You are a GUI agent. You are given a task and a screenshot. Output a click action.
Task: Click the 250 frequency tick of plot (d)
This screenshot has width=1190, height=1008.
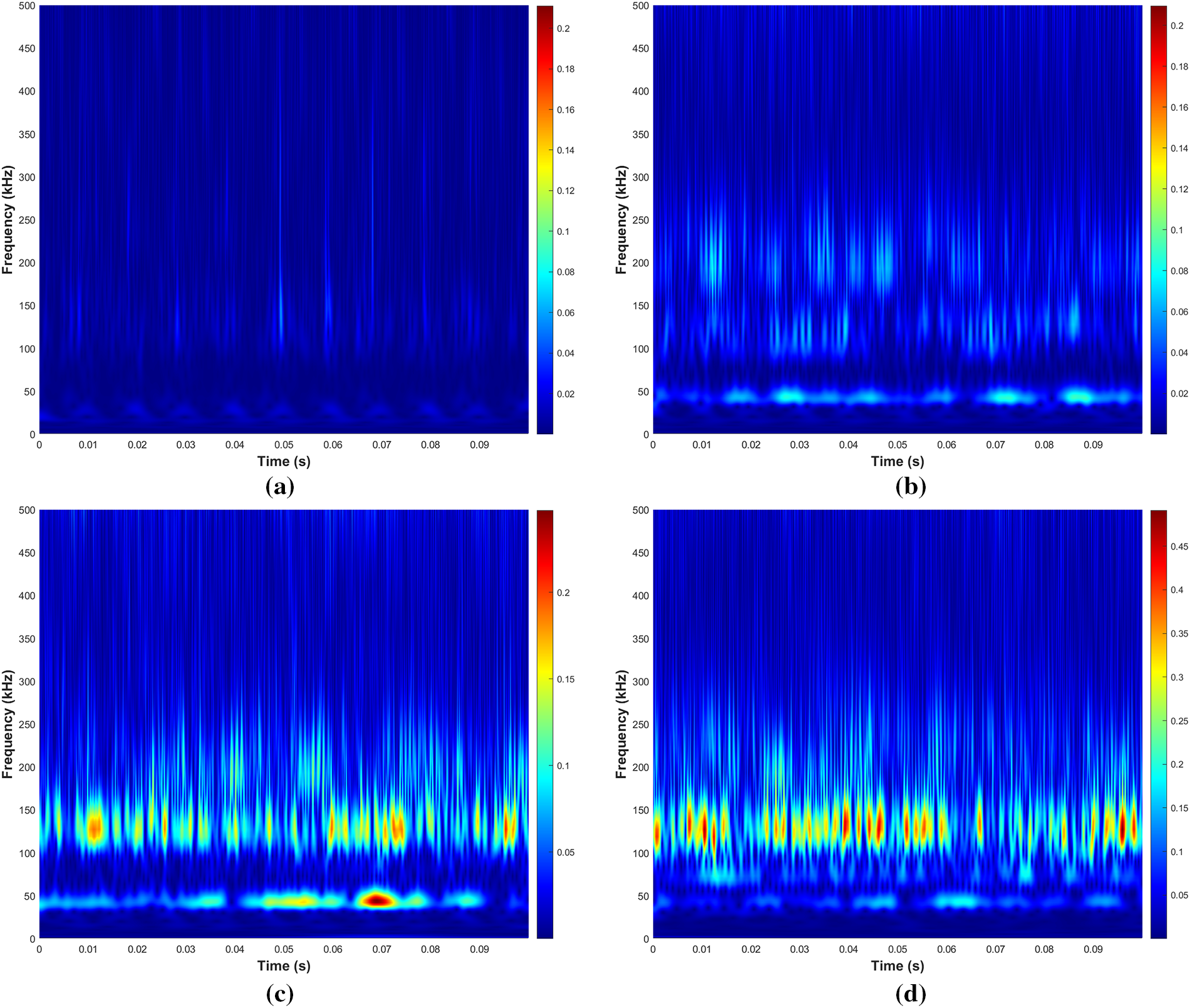[641, 725]
